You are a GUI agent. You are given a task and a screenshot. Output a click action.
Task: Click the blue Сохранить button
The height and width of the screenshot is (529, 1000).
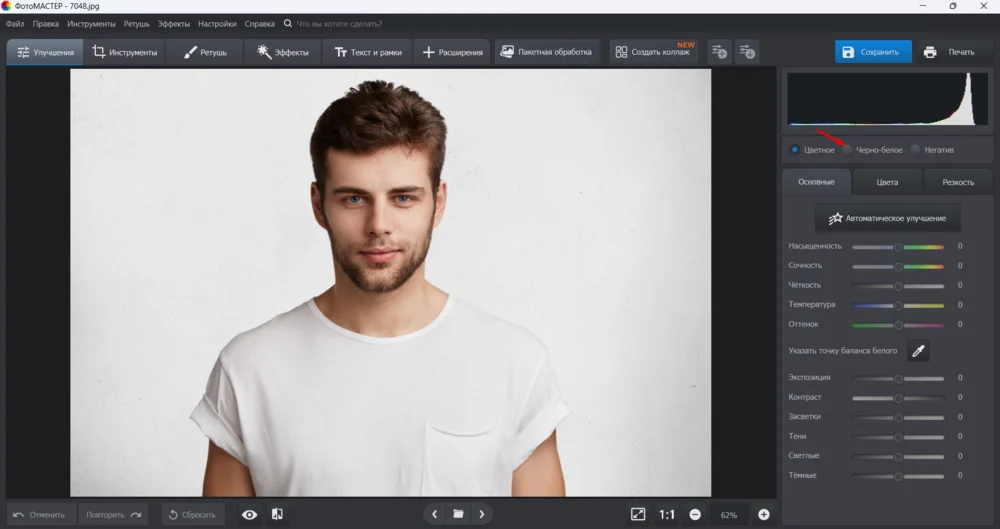coord(873,52)
